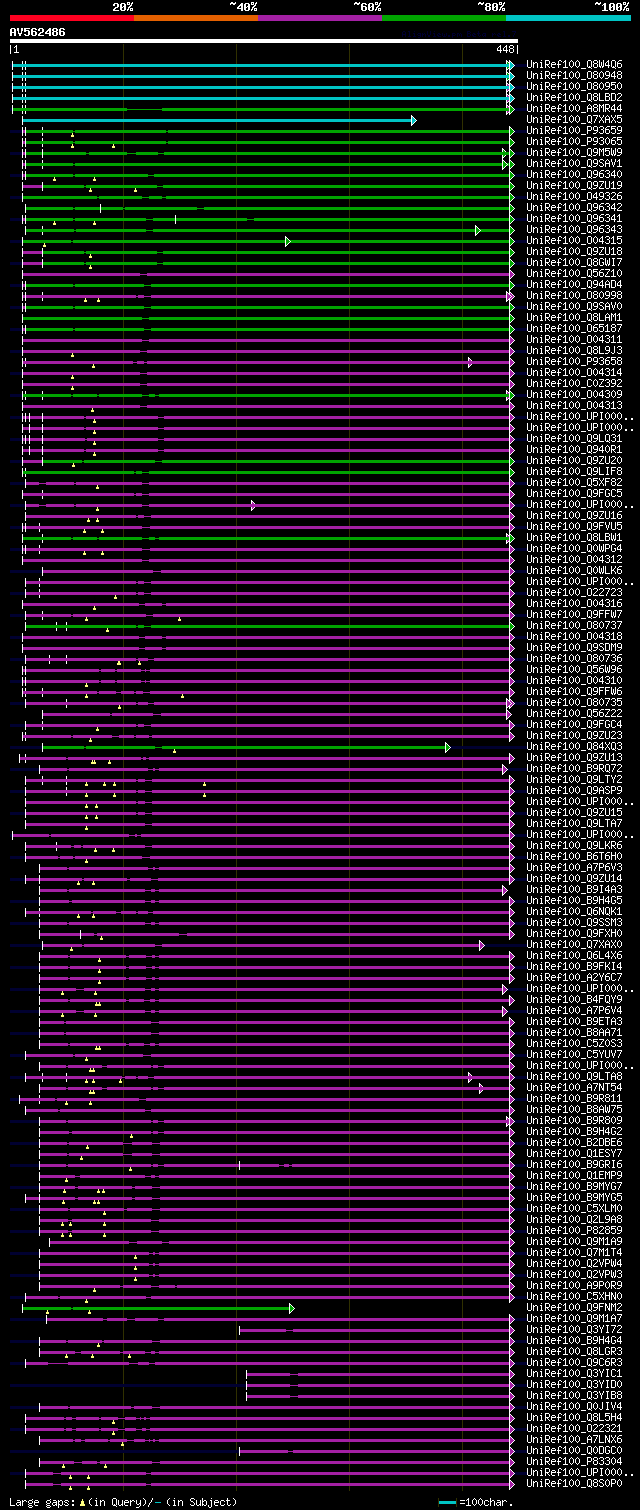Image resolution: width=640 pixels, height=1510 pixels.
Task: Select the UniRef100_C5Z0S3 label
Action: pos(574,1043)
